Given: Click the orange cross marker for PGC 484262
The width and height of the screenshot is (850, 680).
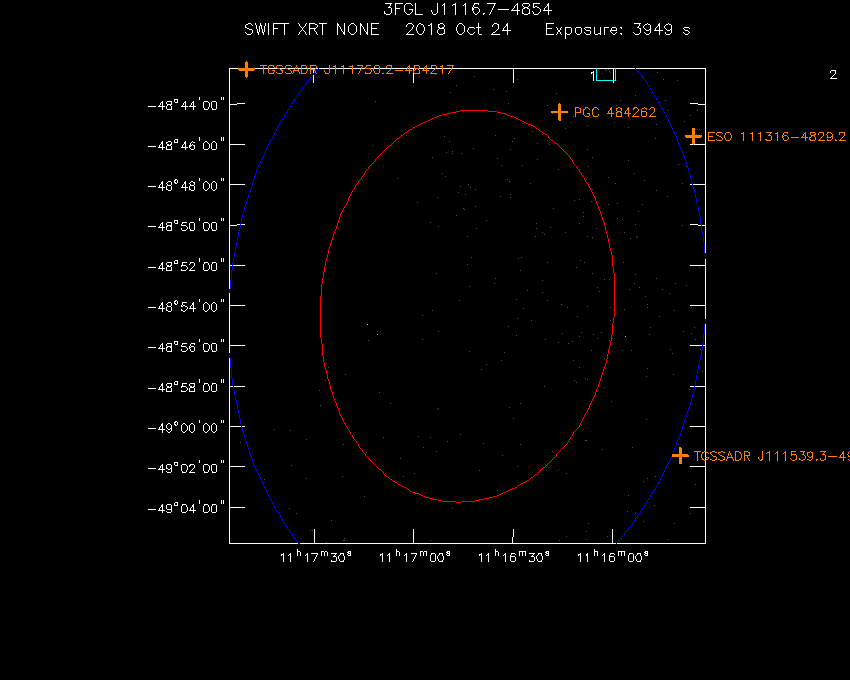Looking at the screenshot, I should [x=559, y=112].
